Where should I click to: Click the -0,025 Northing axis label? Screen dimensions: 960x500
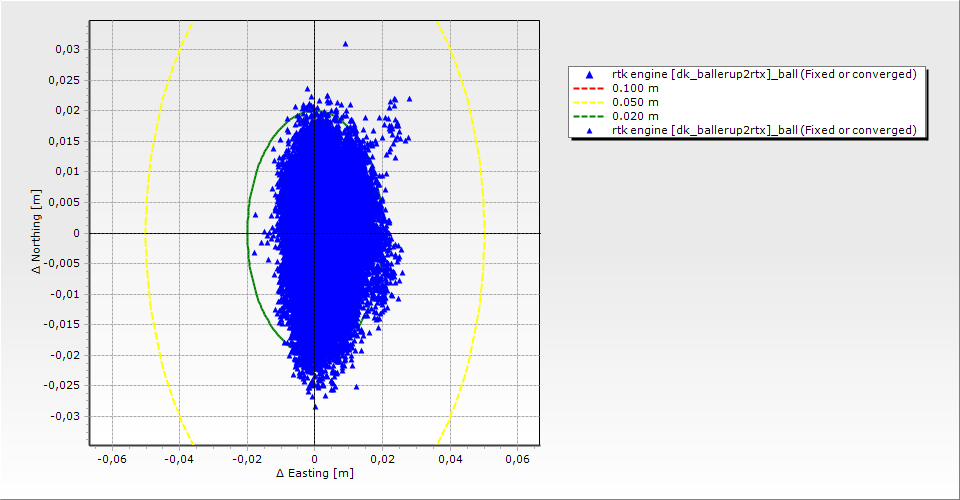(x=62, y=386)
